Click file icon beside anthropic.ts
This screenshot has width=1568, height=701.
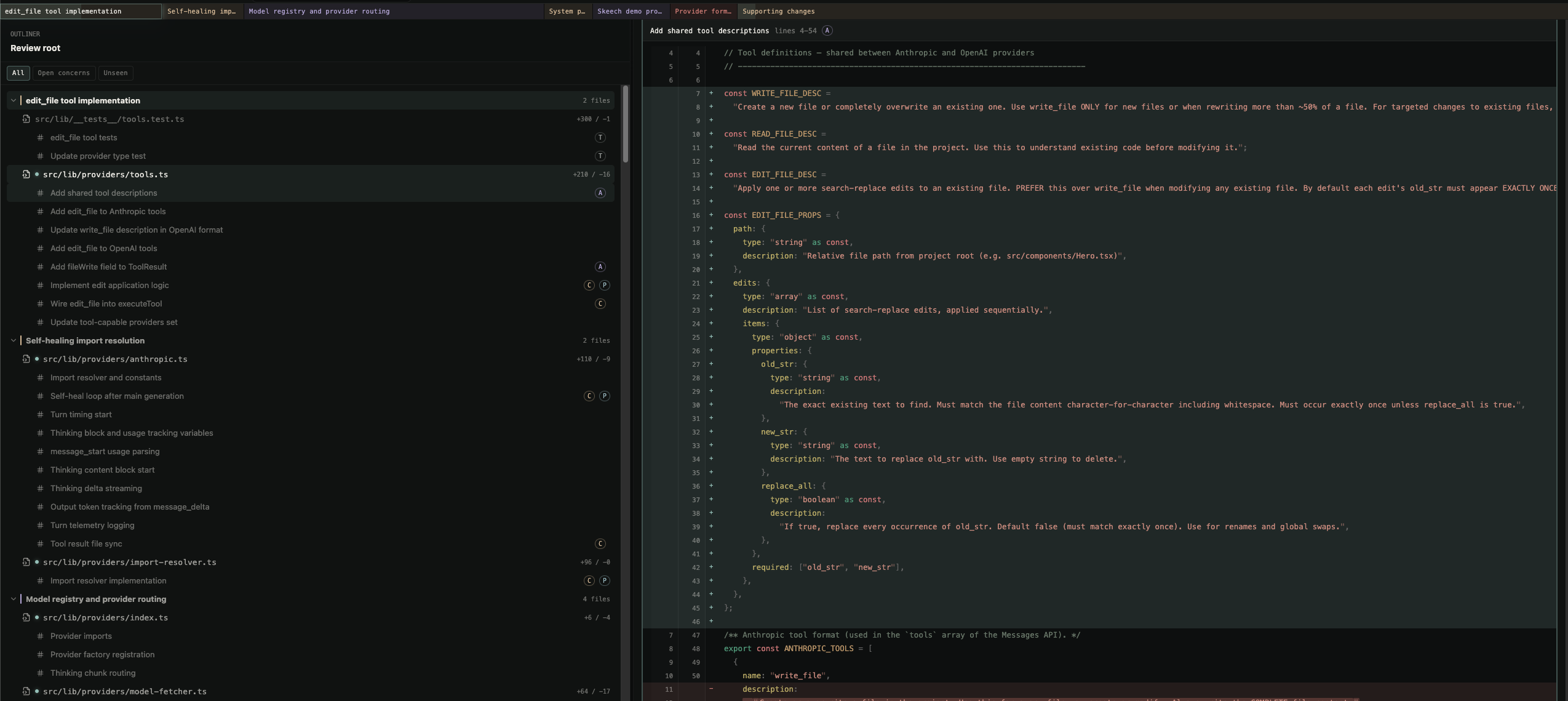tap(26, 359)
